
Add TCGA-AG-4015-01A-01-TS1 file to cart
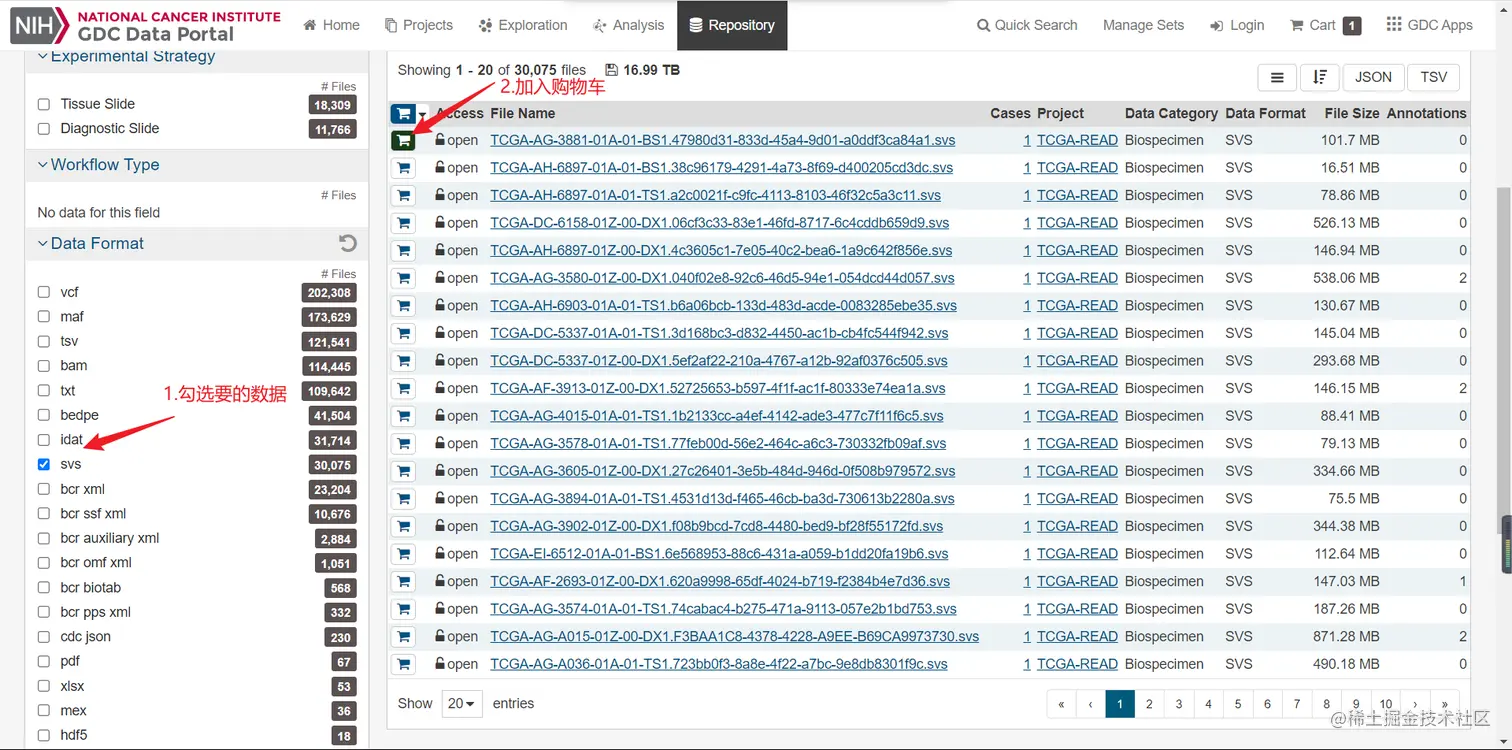click(403, 416)
